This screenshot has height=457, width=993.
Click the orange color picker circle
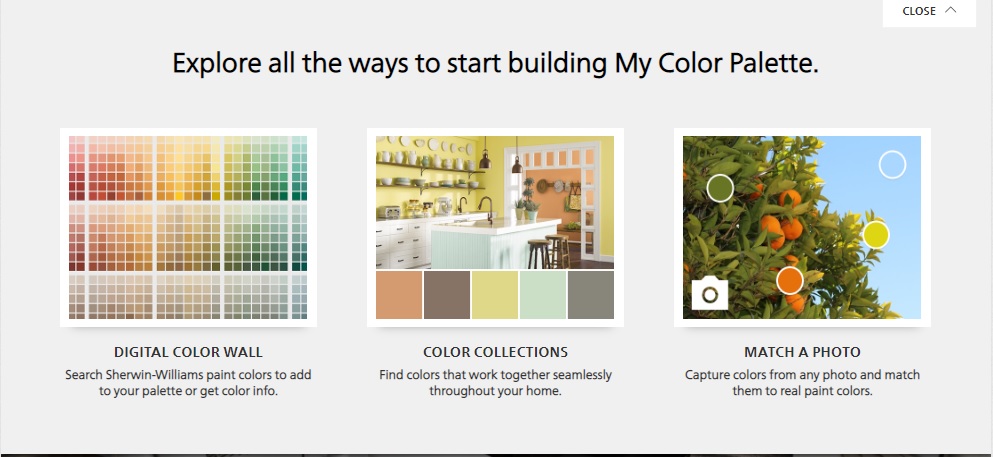(789, 280)
